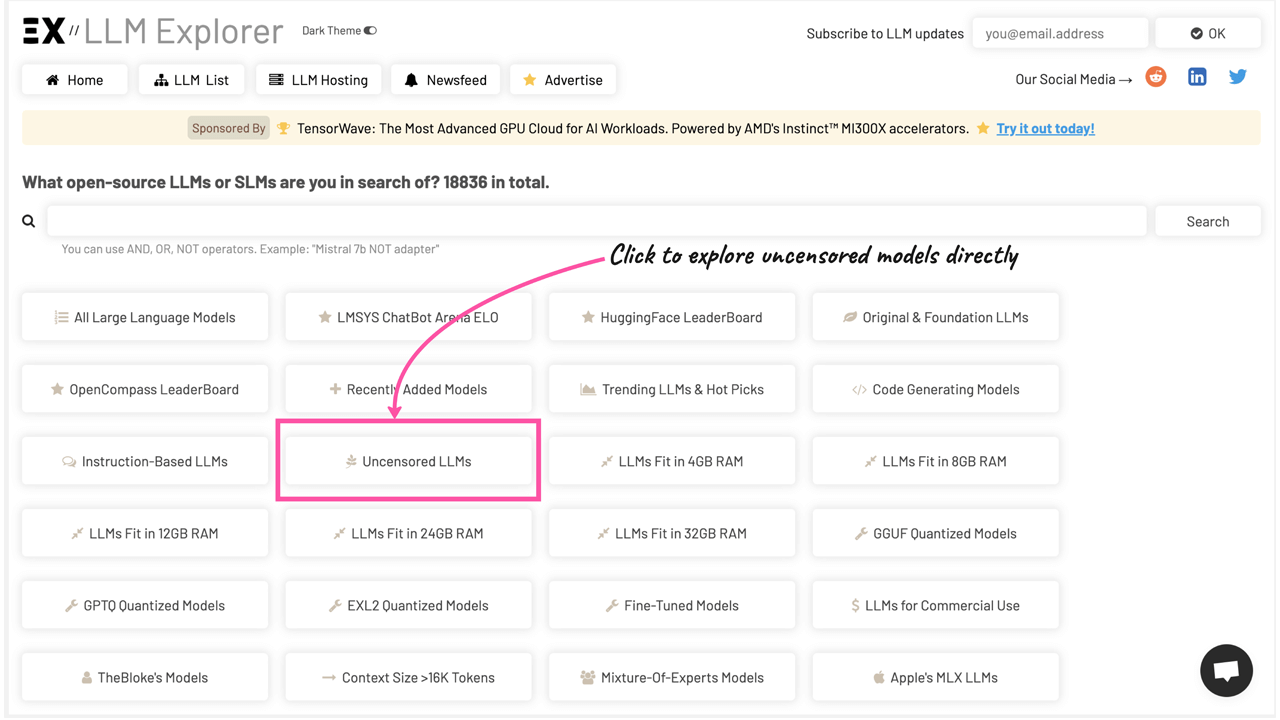Open the chat bubble widget

1226,671
